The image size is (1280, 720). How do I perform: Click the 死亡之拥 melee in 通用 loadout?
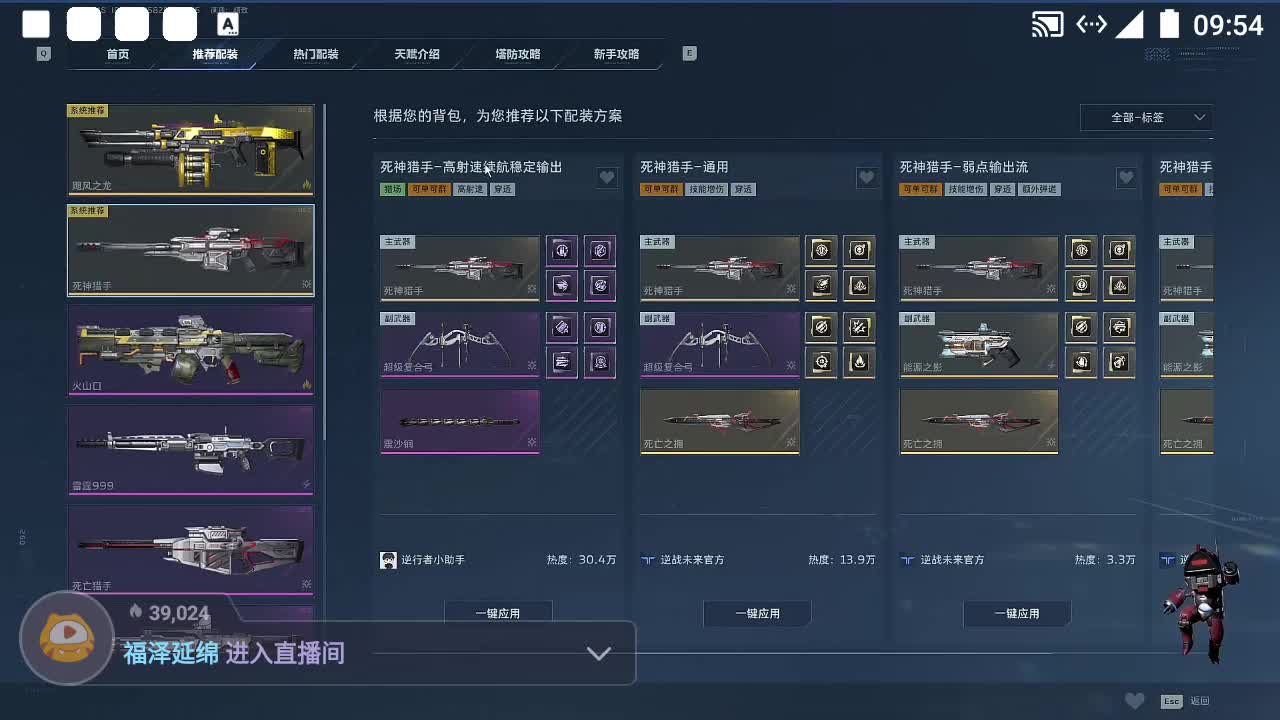(720, 422)
